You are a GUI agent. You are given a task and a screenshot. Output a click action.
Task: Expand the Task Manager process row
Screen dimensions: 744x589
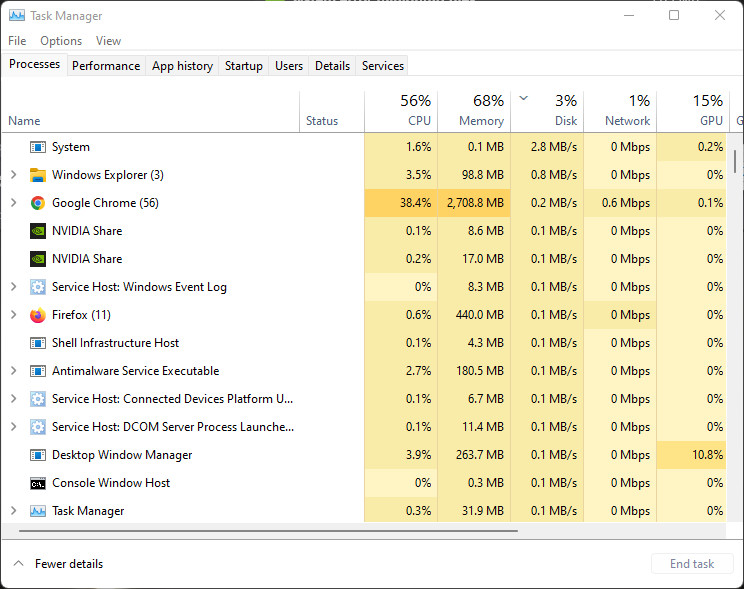click(14, 511)
